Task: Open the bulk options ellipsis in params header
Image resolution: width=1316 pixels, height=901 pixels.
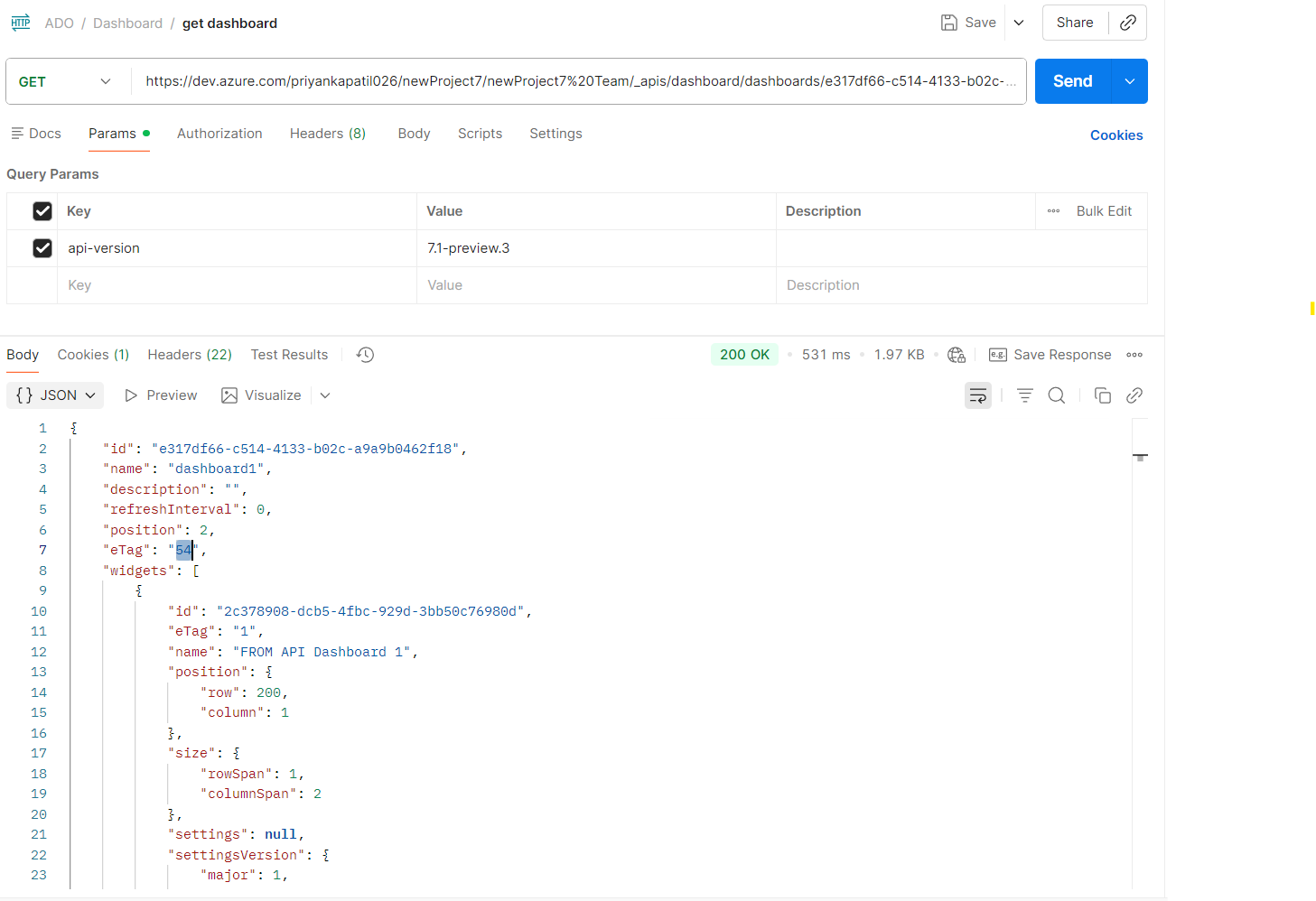Action: click(1053, 211)
